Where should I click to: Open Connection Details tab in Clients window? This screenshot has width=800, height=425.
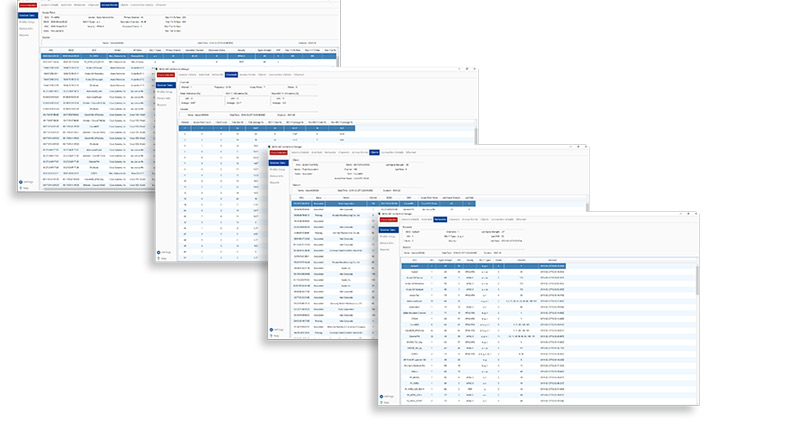tap(392, 152)
